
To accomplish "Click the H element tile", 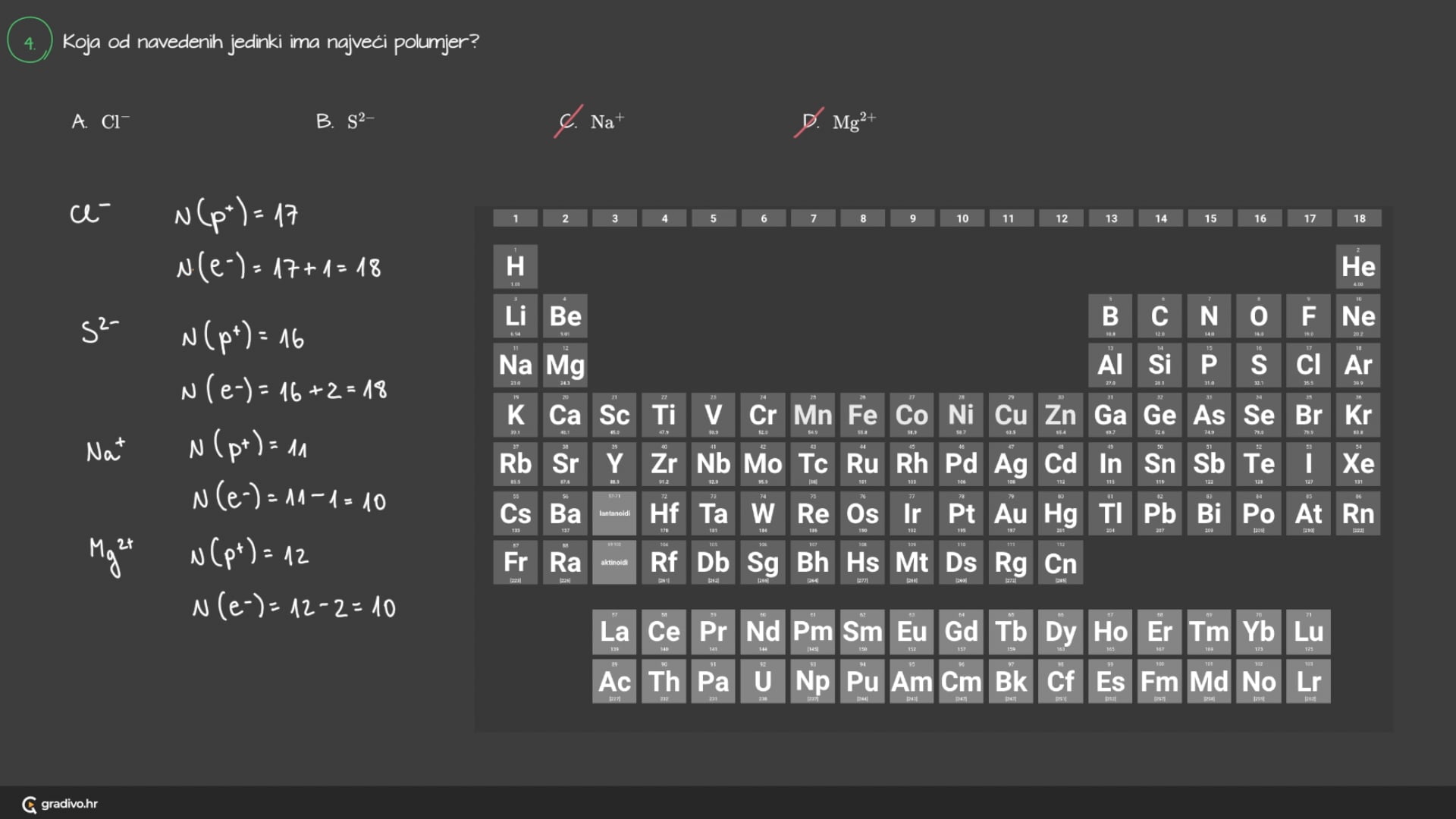I will (x=515, y=266).
